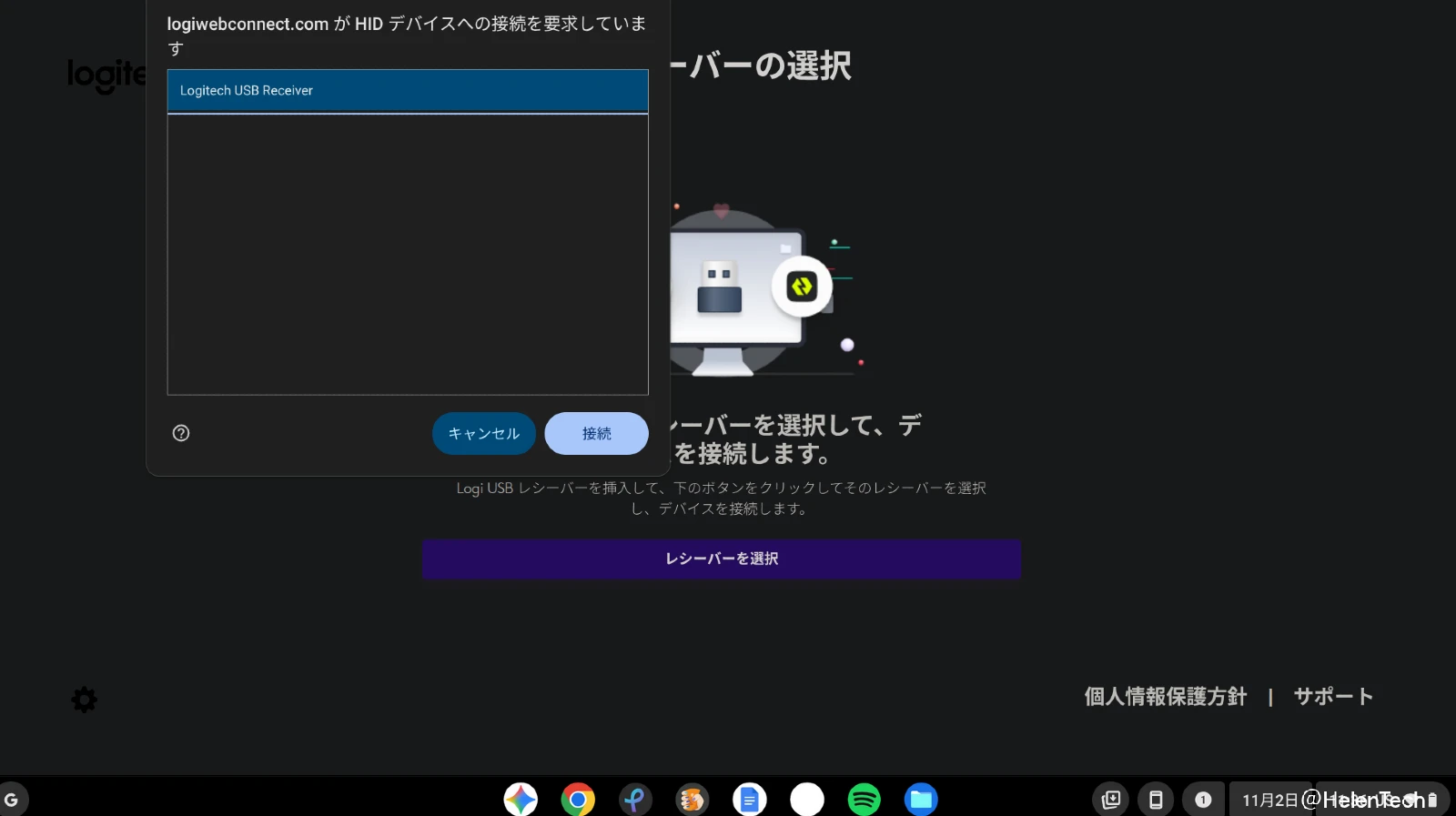Open Google Chrome from the shelf
The height and width of the screenshot is (816, 1456).
pyautogui.click(x=578, y=800)
